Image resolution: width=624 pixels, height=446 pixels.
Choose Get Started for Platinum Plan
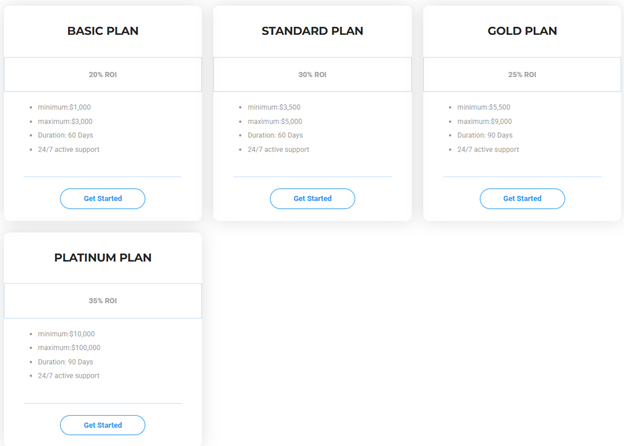tap(103, 425)
